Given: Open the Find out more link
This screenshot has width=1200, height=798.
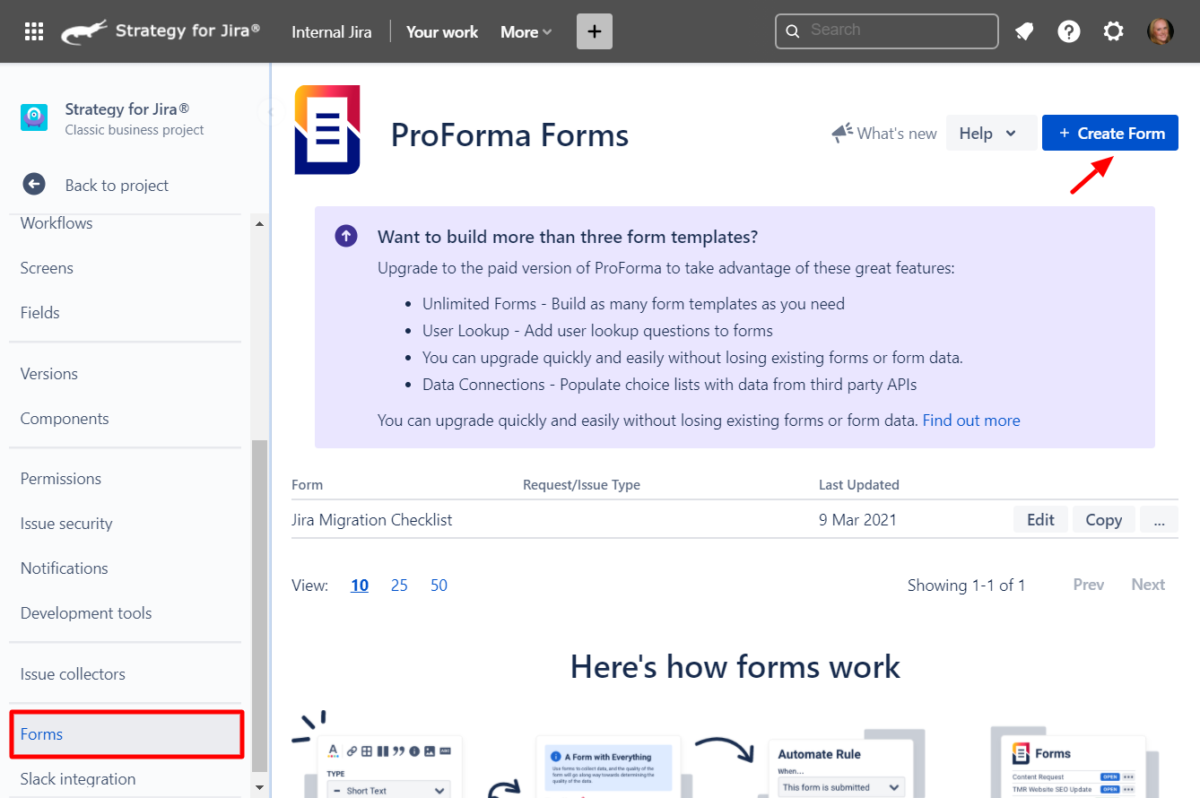Looking at the screenshot, I should [x=970, y=420].
